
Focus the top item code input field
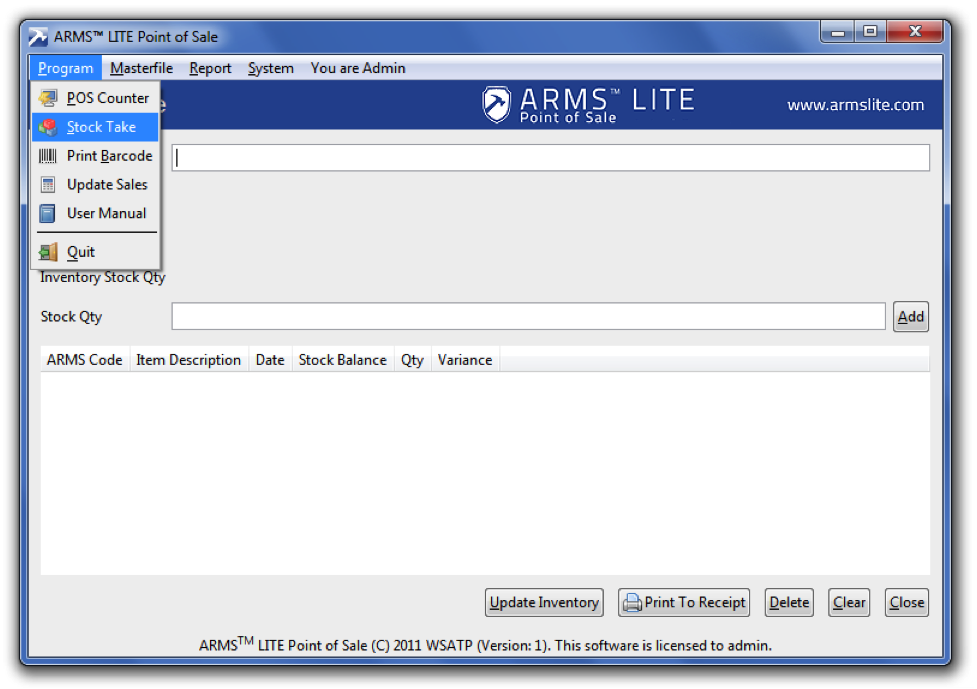point(551,158)
